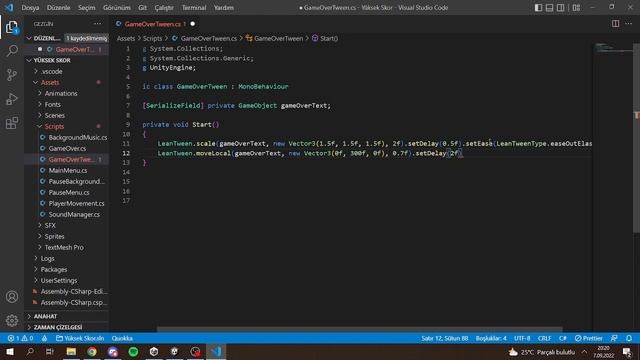The width and height of the screenshot is (640, 360).
Task: Expand the Packages folder
Action: (x=67, y=269)
